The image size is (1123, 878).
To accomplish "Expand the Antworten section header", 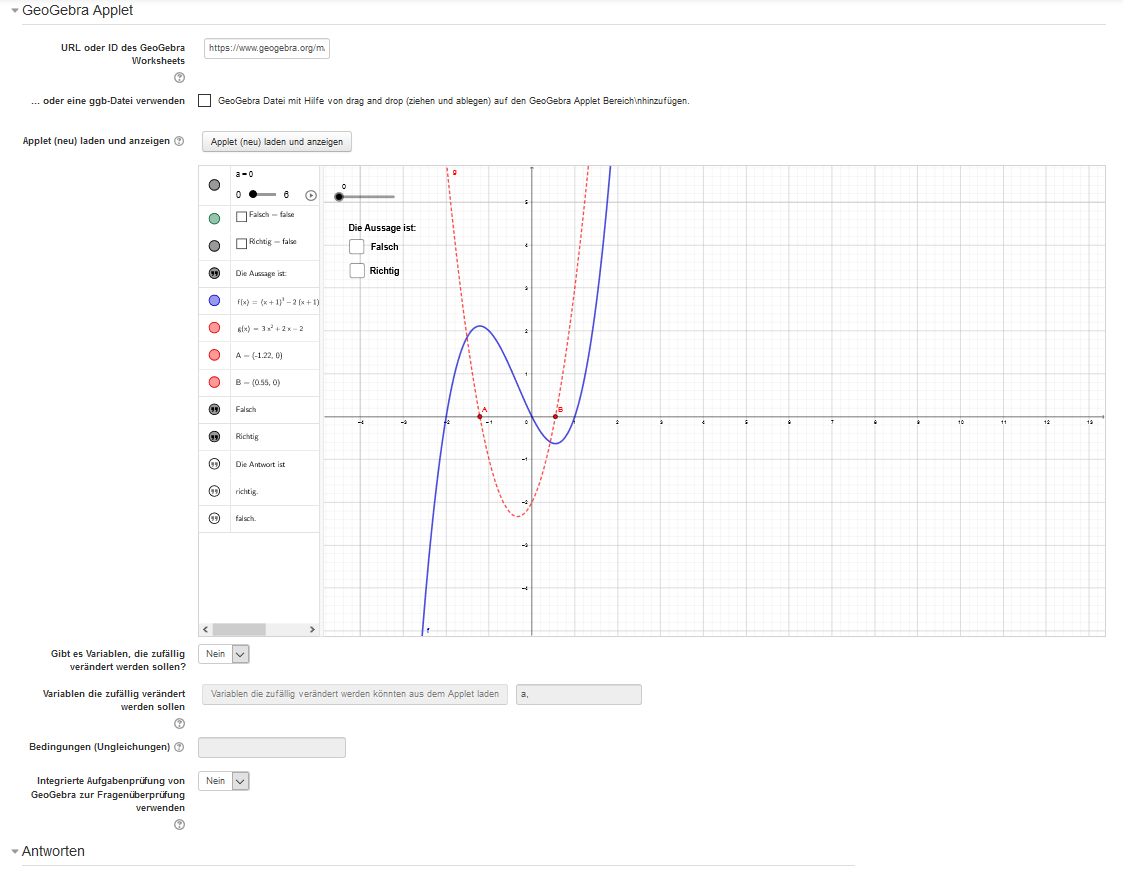I will pos(15,852).
